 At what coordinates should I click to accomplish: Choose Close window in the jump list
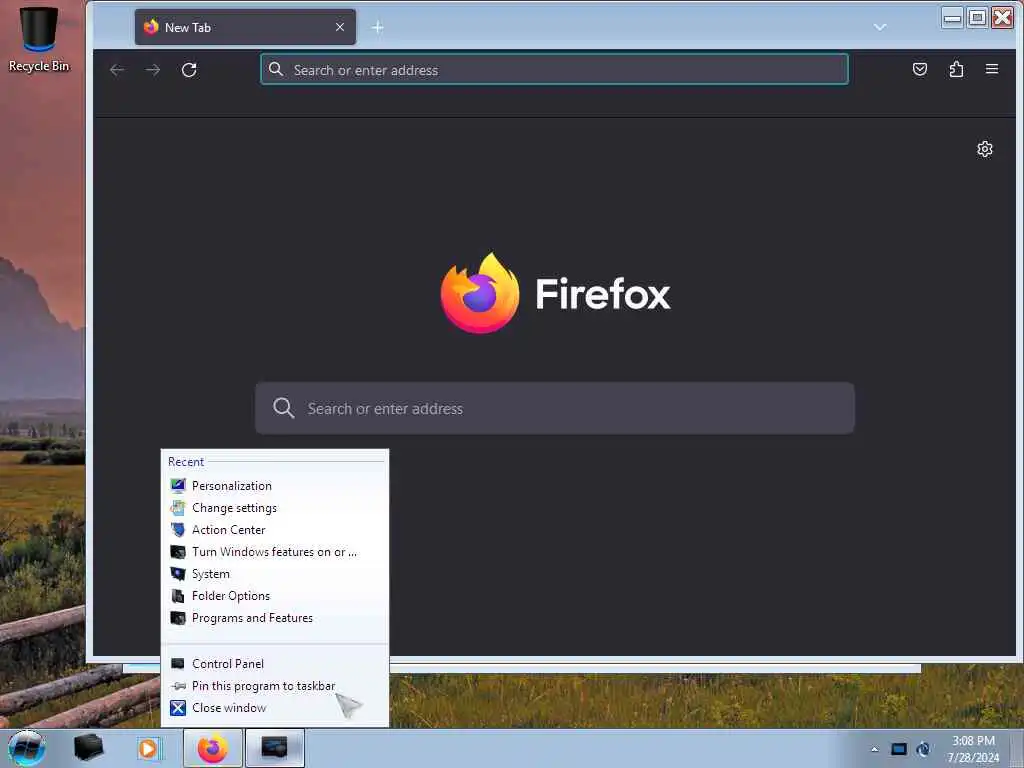pos(274,708)
